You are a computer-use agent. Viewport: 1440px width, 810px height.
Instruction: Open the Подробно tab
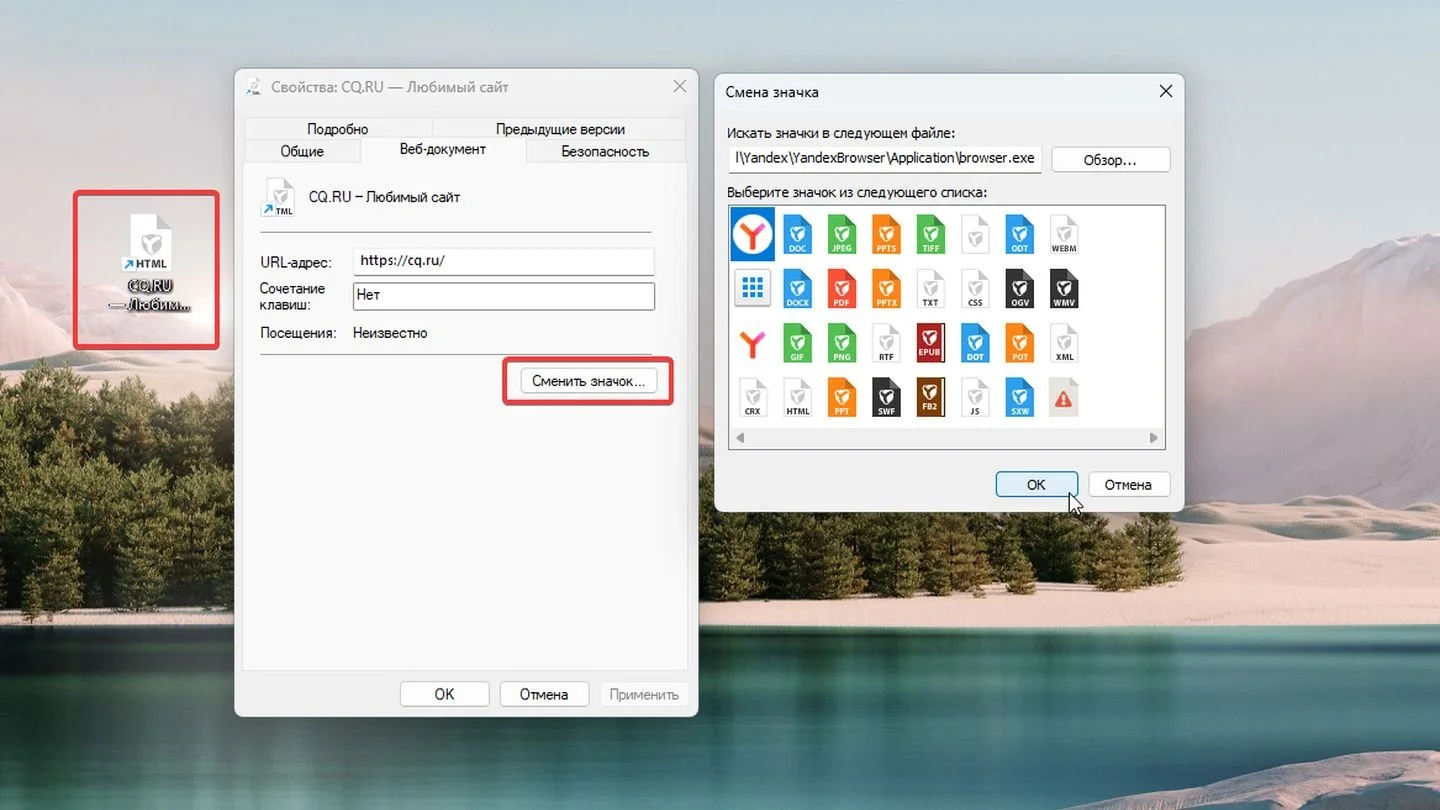tap(338, 128)
